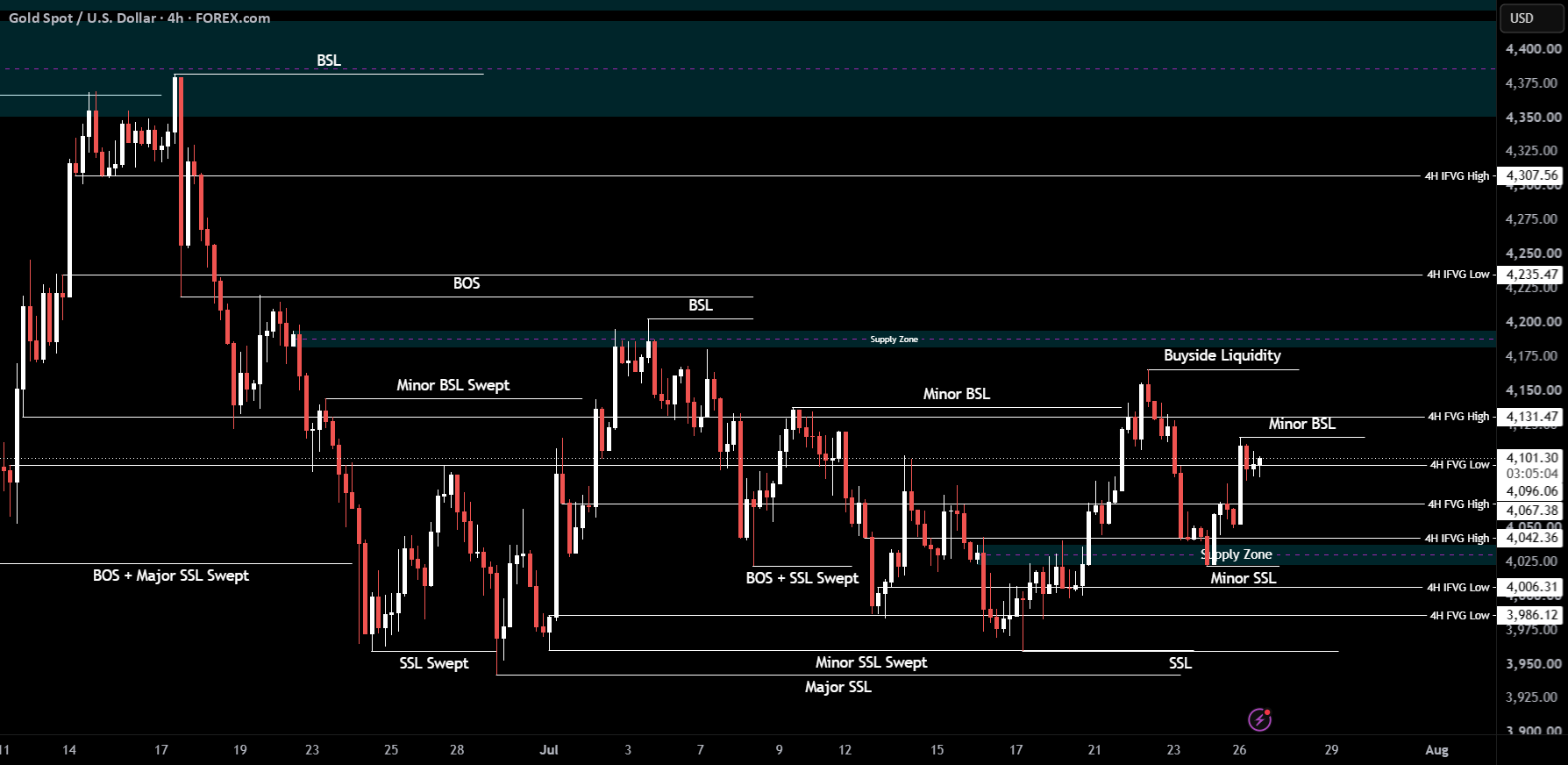The image size is (1568, 765).
Task: Click the Gold Spot / U.S. Dollar title
Action: [x=82, y=18]
